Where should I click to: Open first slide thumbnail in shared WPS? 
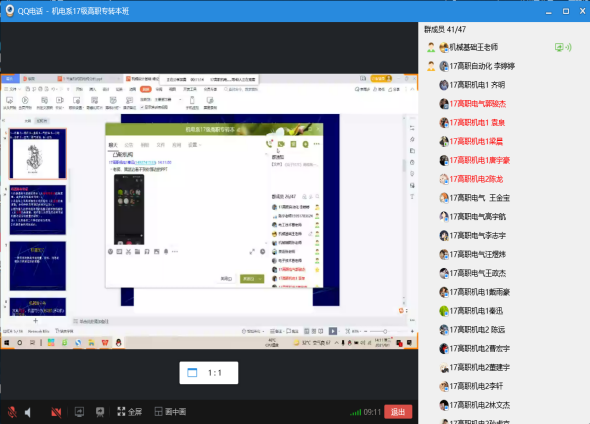38,154
